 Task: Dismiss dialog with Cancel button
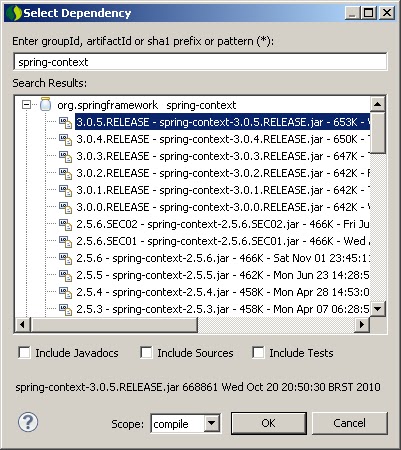[349, 423]
